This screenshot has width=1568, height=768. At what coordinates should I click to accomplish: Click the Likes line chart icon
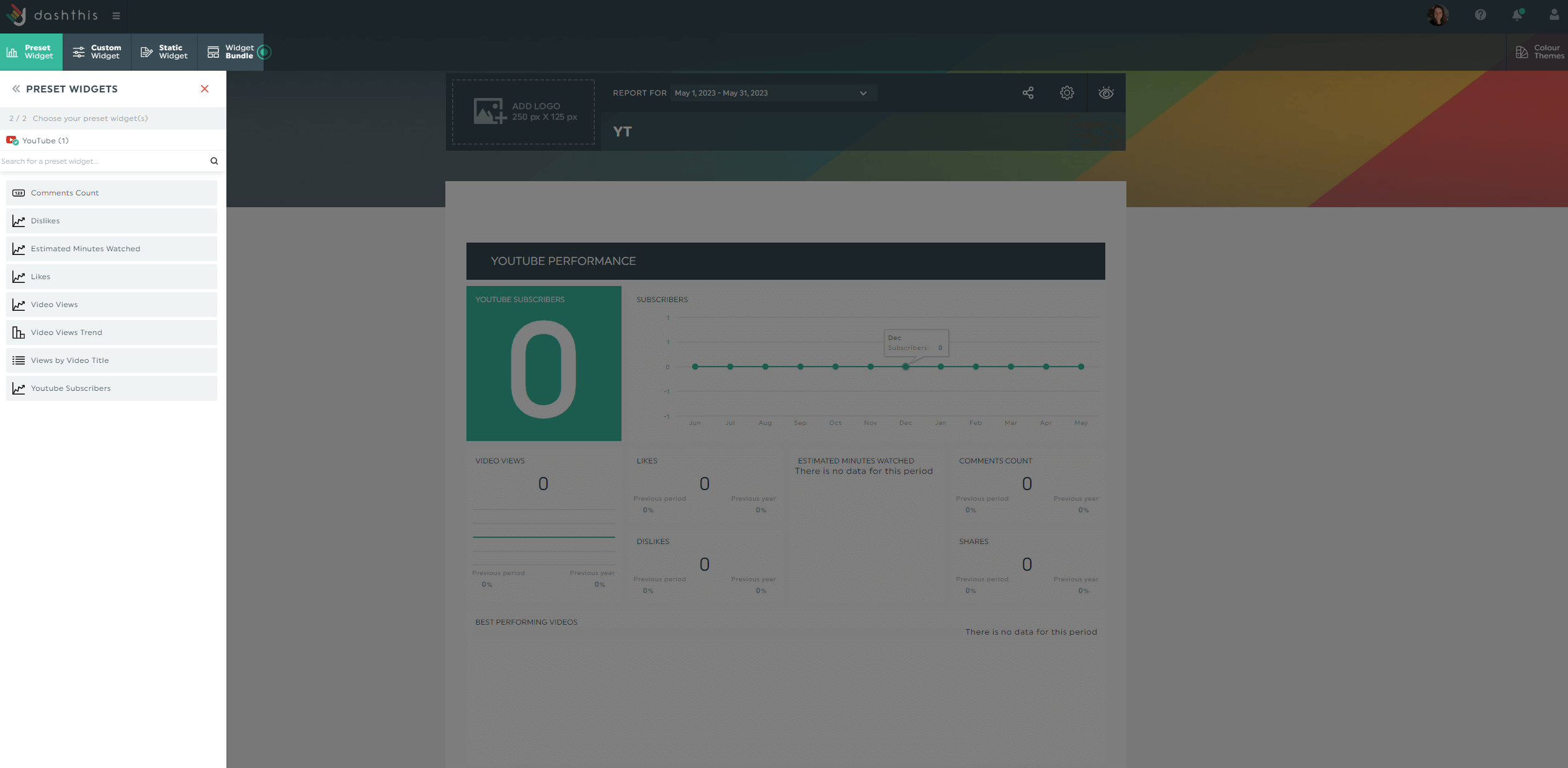click(19, 277)
